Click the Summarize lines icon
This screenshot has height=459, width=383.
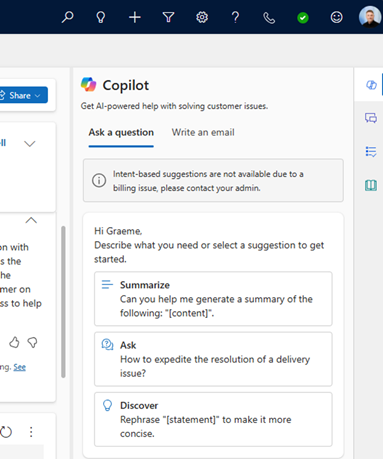click(x=107, y=285)
